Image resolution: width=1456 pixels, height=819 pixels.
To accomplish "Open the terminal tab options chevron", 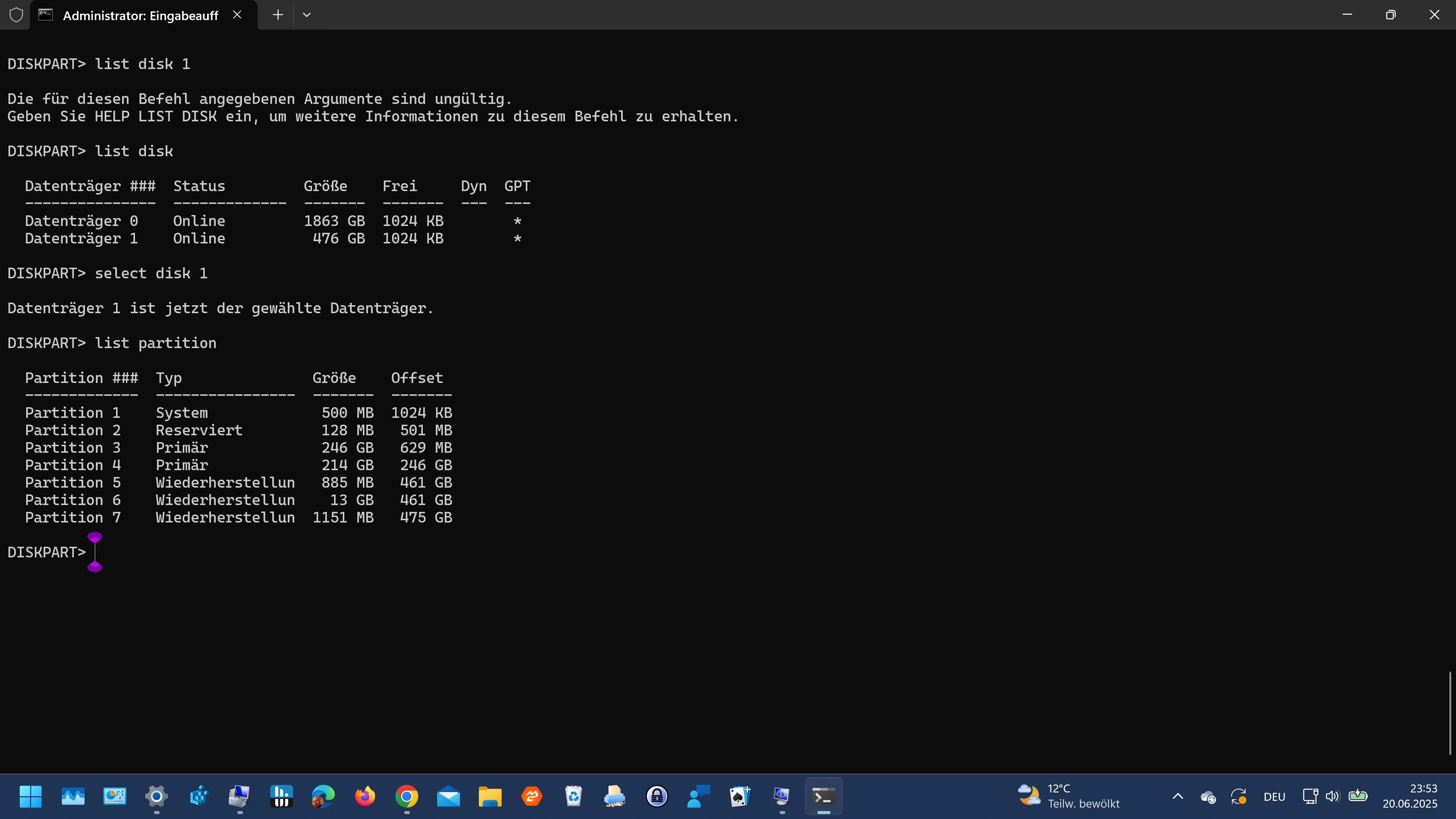I will pyautogui.click(x=307, y=15).
